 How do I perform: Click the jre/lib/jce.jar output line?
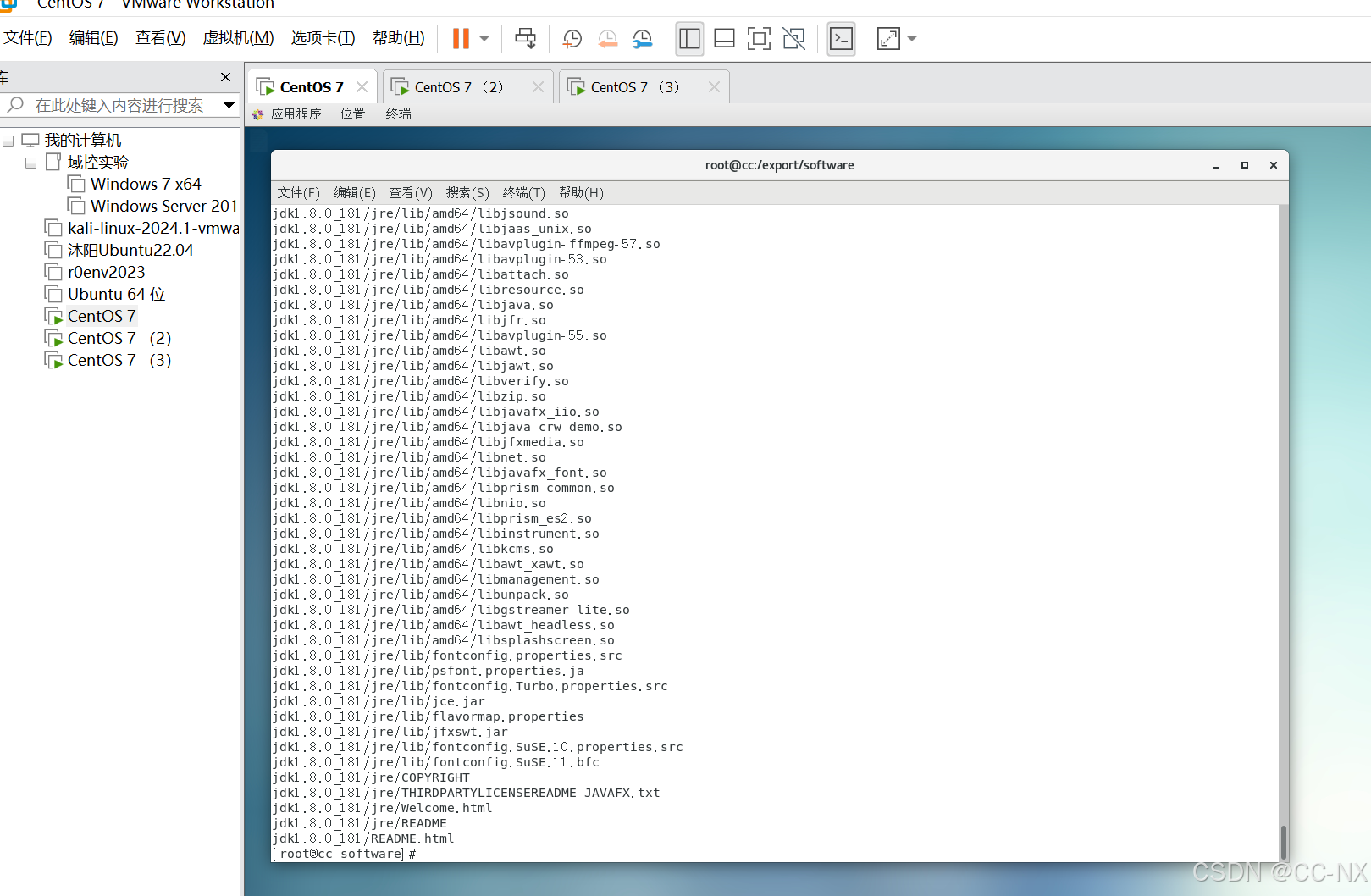[379, 701]
